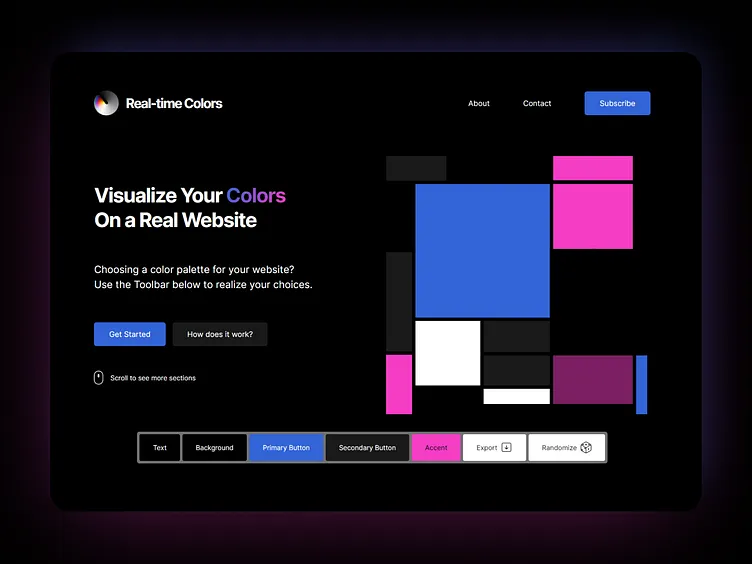Click the Real-time Colors logo icon

[106, 103]
